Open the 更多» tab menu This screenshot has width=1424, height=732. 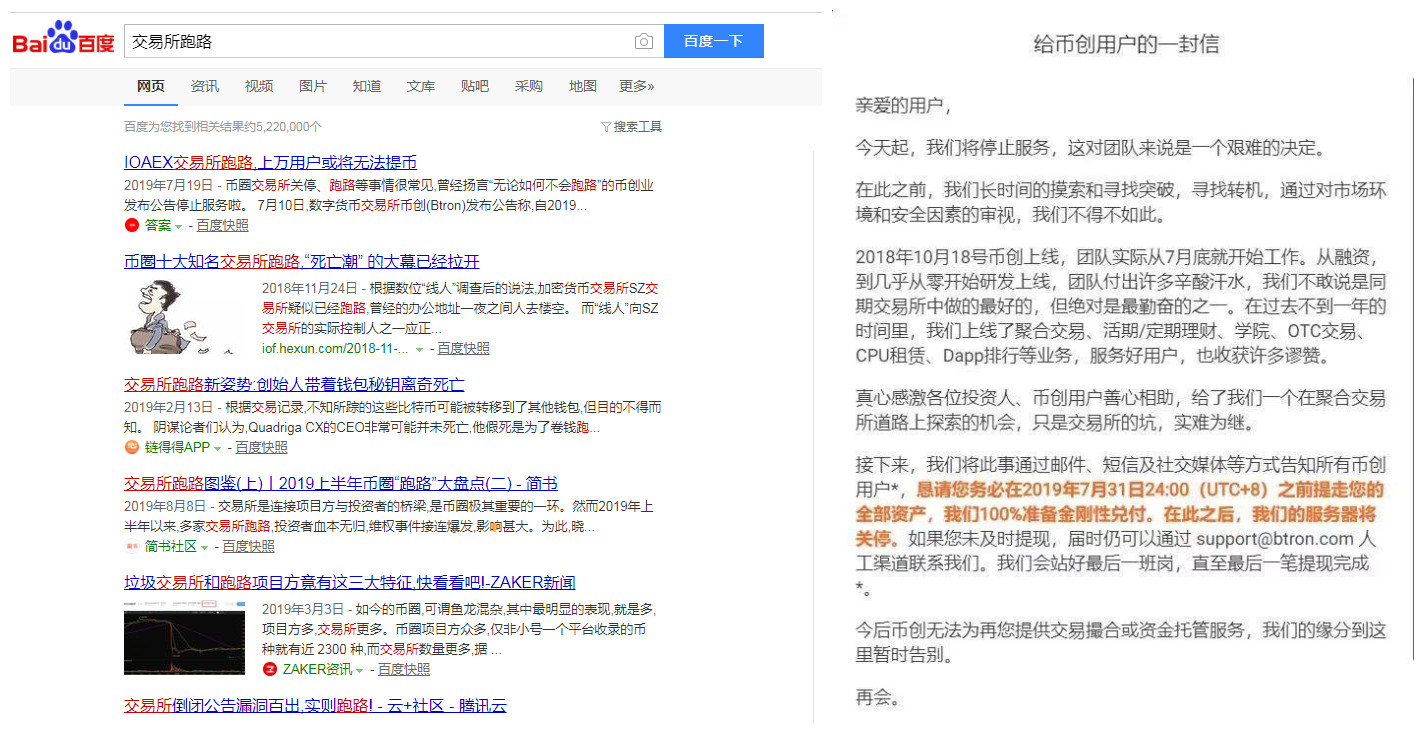pyautogui.click(x=637, y=86)
